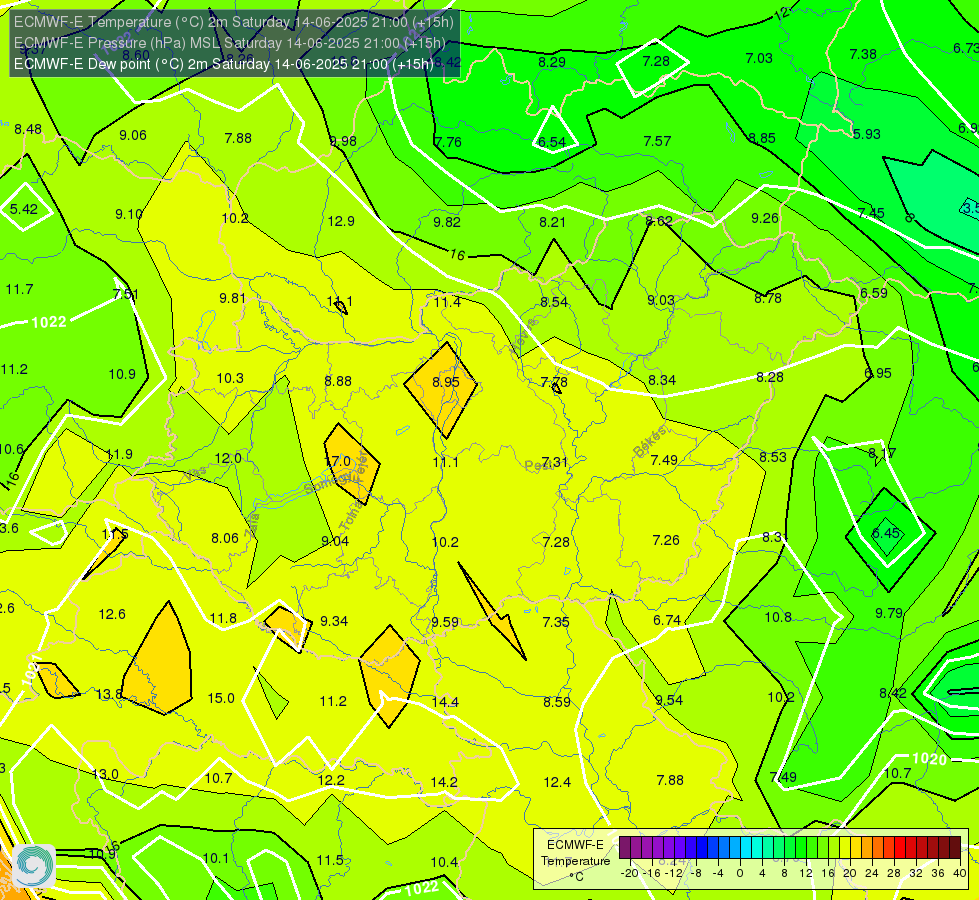Click the spiral weather logo icon
This screenshot has width=979, height=900.
34,866
